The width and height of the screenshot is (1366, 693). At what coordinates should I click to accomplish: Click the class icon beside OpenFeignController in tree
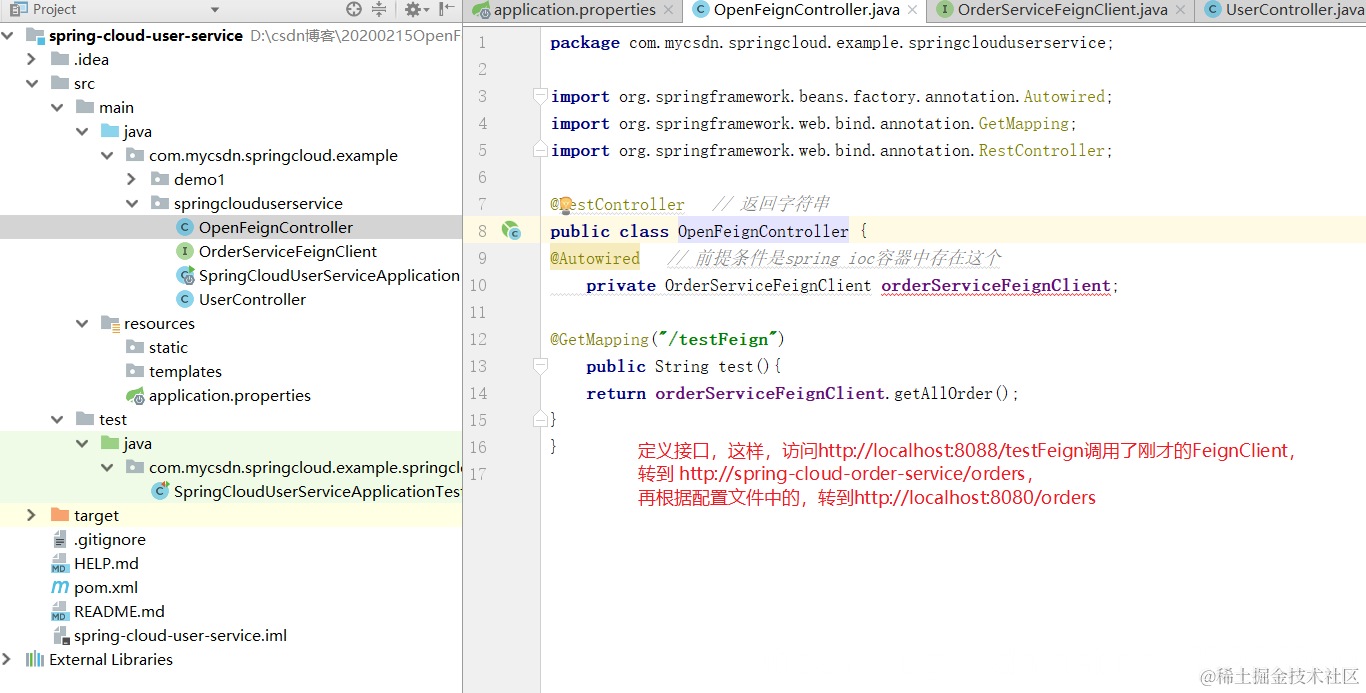[185, 228]
